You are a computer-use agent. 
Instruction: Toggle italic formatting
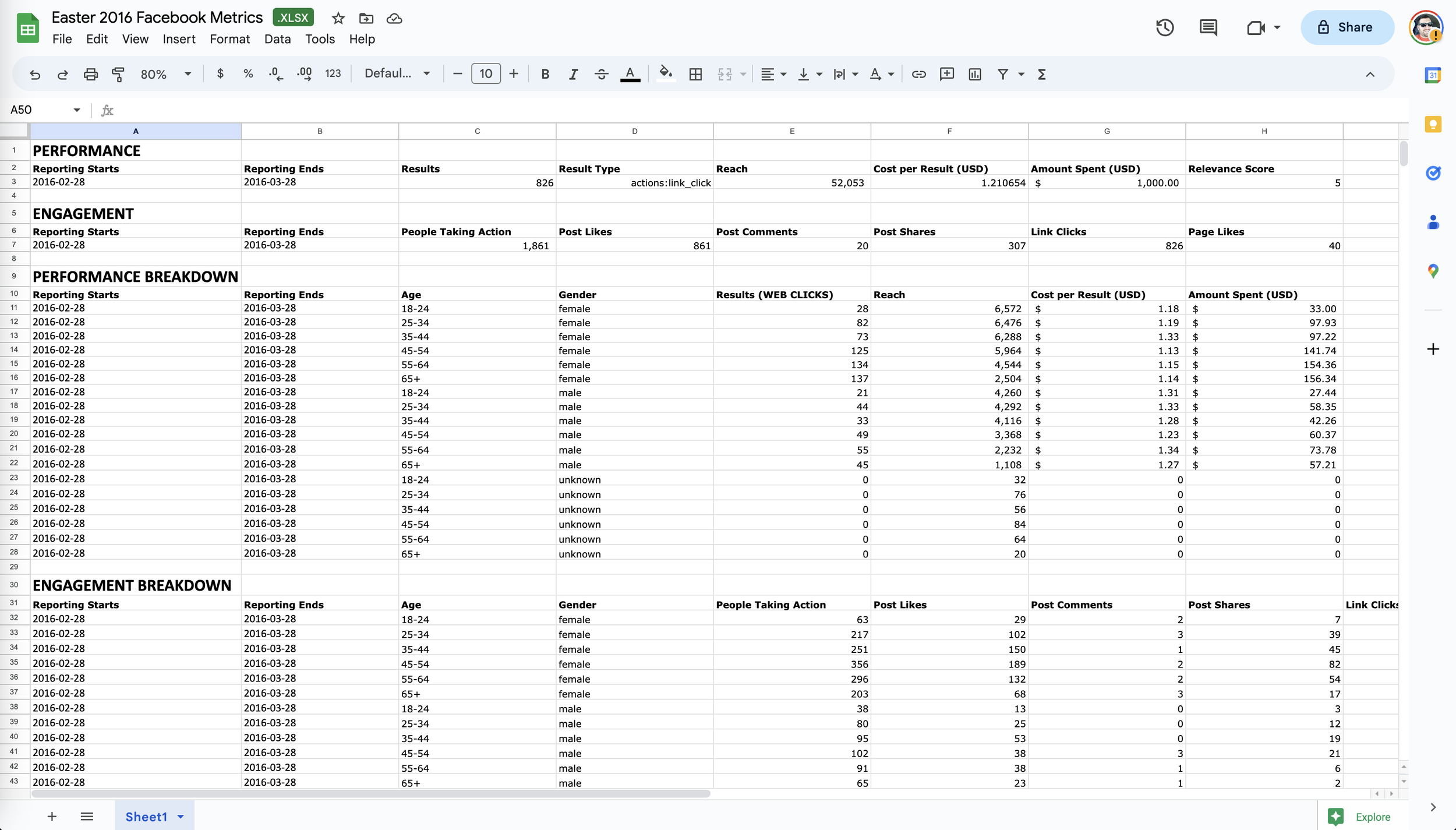click(573, 74)
